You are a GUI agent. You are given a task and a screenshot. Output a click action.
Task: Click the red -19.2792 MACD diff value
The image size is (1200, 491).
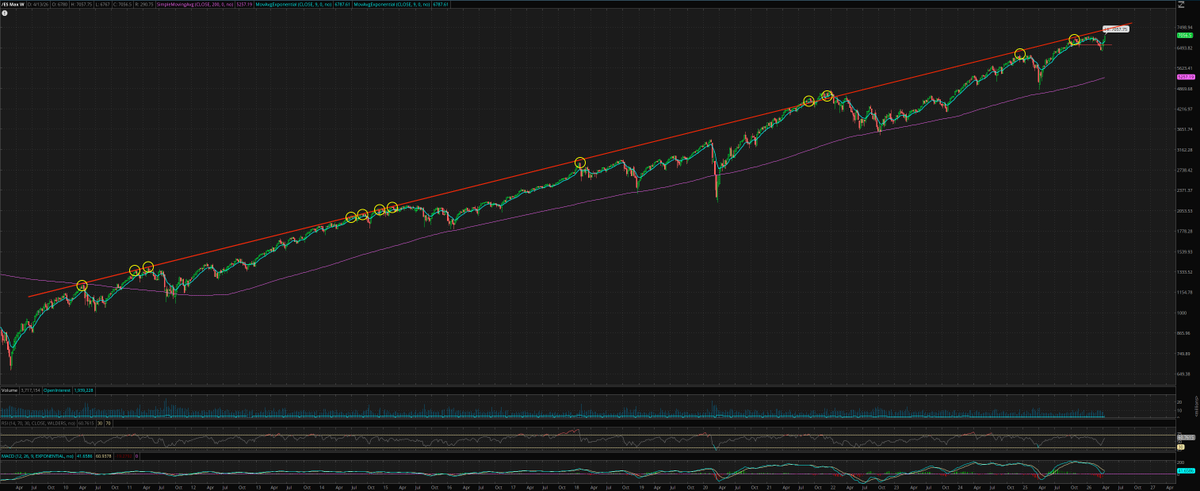click(x=123, y=456)
